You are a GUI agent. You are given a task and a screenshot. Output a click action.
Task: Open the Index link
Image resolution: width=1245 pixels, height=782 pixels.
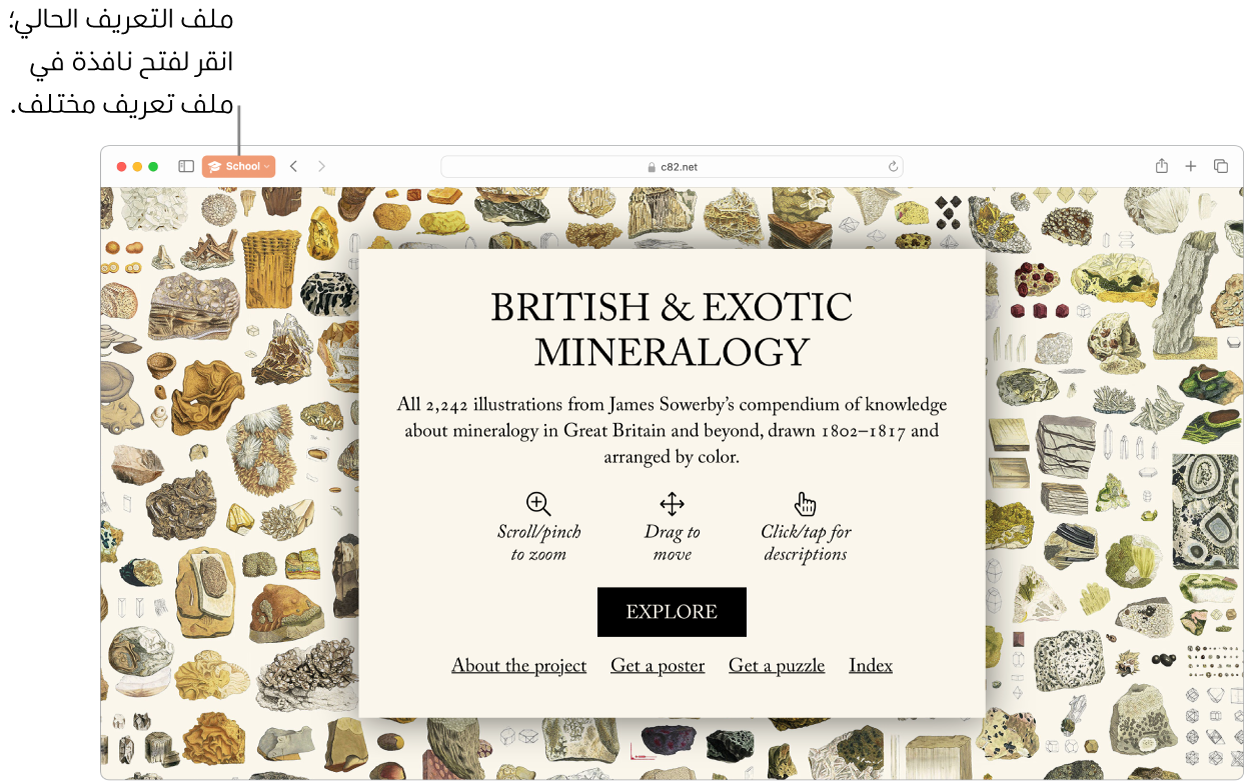[x=871, y=666]
